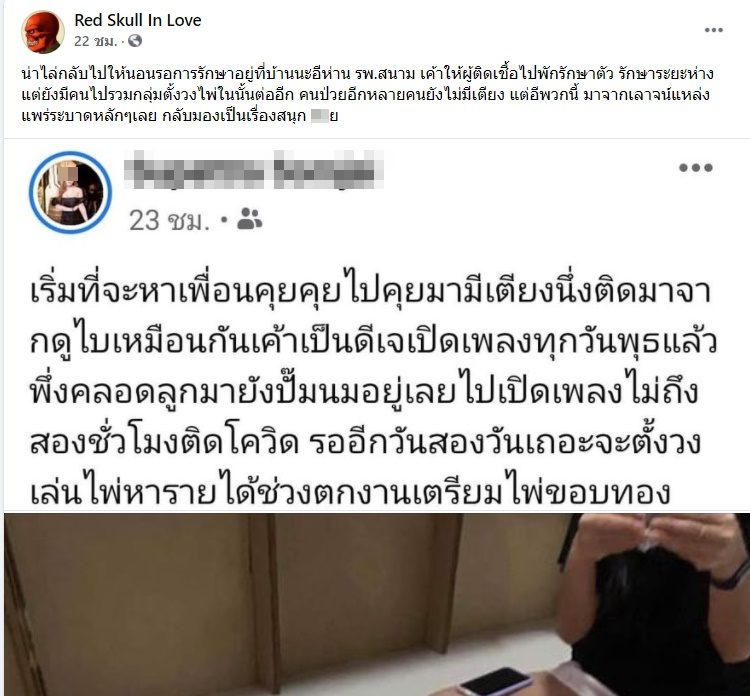This screenshot has height=696, width=750.
Task: View the shared post's blue-ringed profile picture
Action: 70,192
